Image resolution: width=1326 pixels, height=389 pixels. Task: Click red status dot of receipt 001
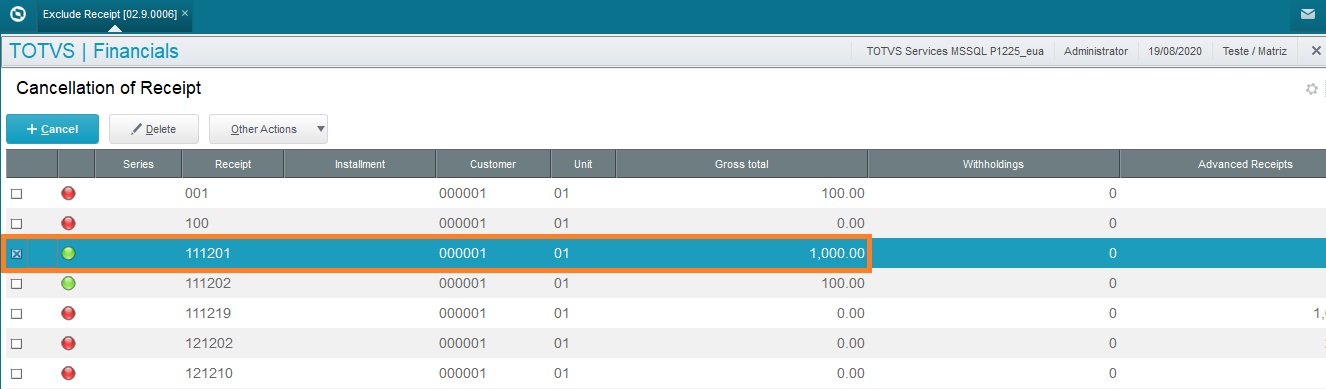68,193
